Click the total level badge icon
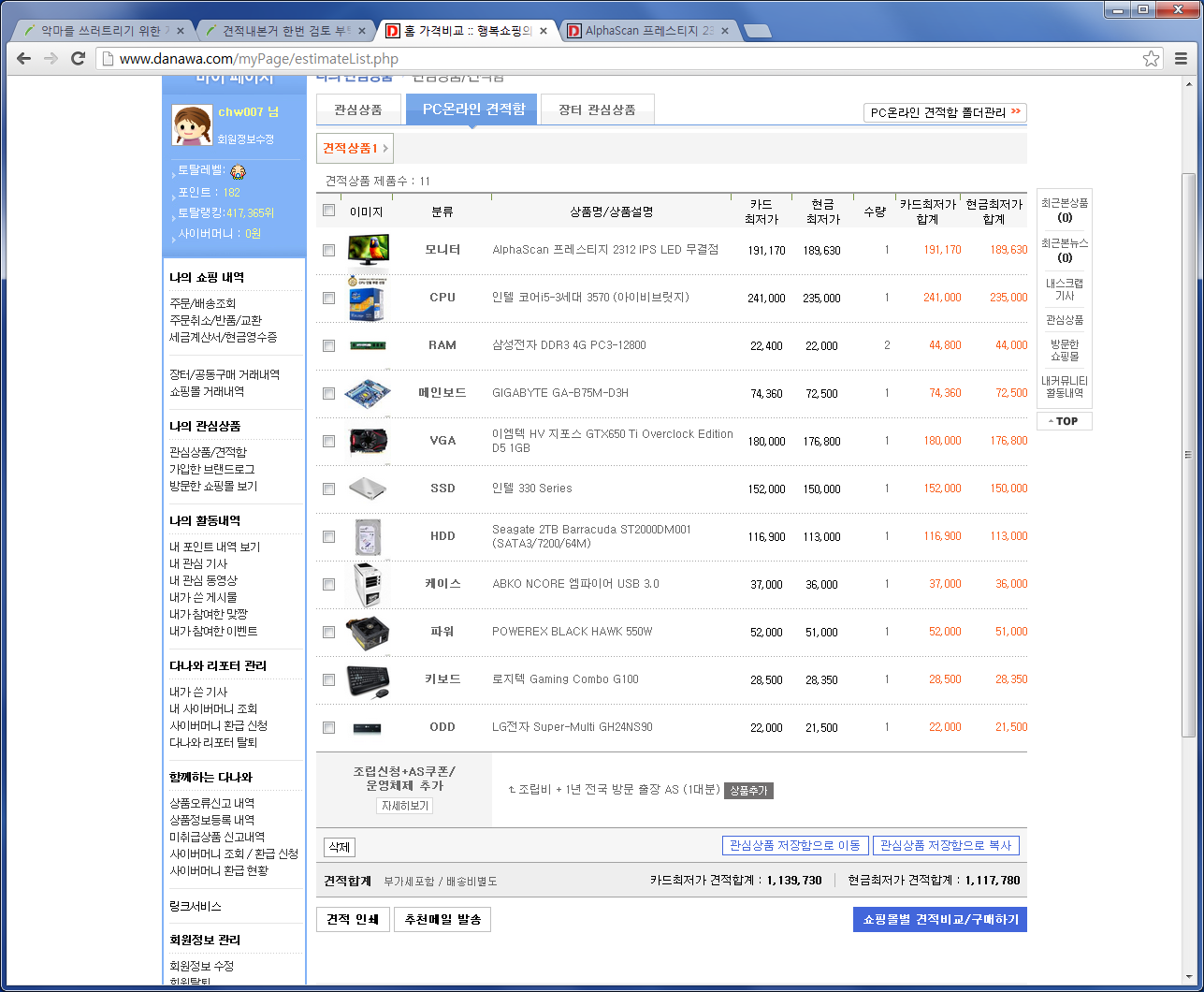This screenshot has height=992, width=1204. pyautogui.click(x=238, y=171)
